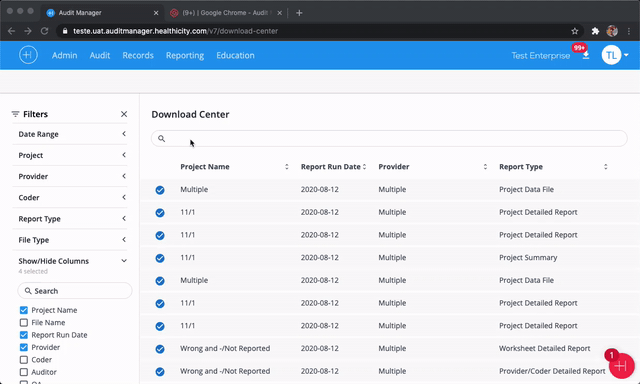Sort by Provider column arrows
Screen dimensions: 640x384
[x=485, y=166]
